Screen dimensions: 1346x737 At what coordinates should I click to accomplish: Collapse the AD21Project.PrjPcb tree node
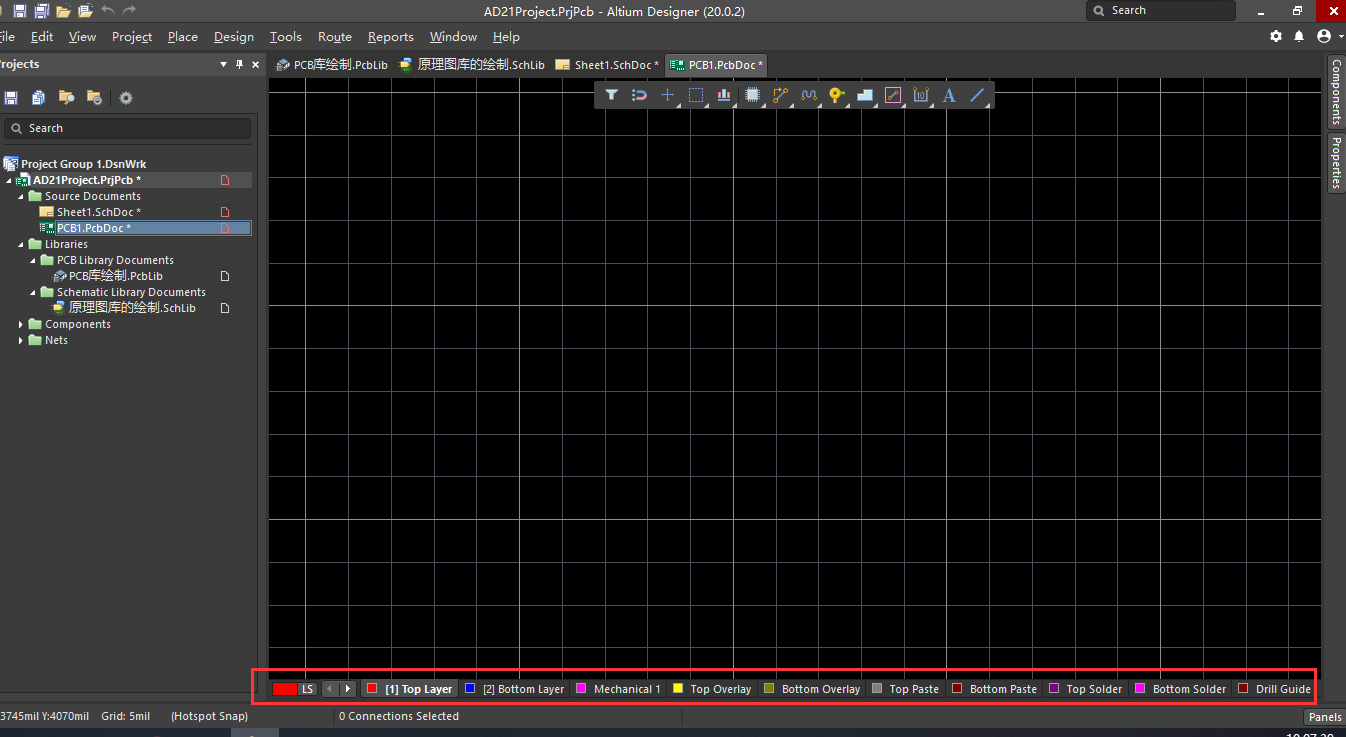9,180
